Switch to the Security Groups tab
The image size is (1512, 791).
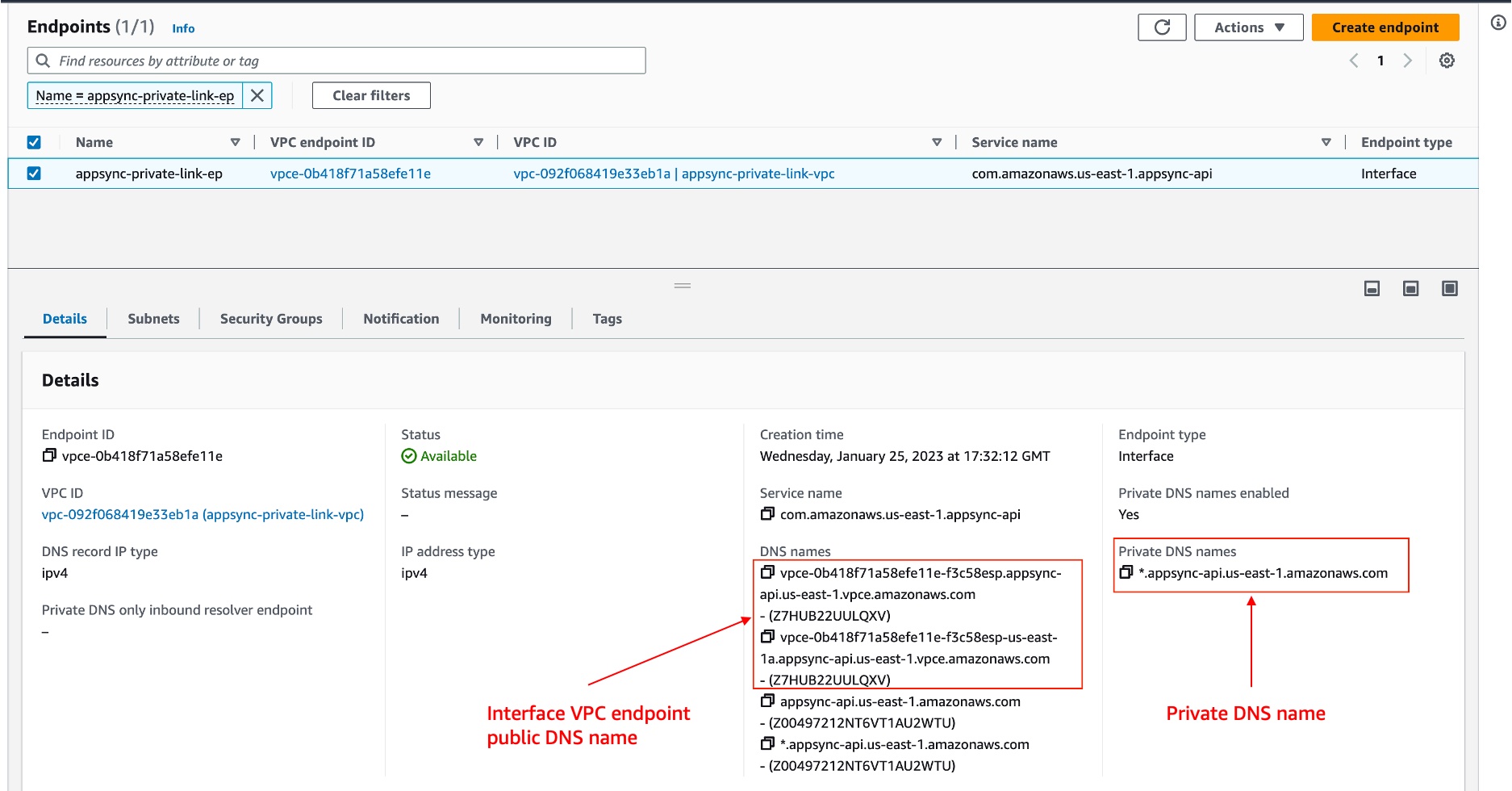(271, 319)
